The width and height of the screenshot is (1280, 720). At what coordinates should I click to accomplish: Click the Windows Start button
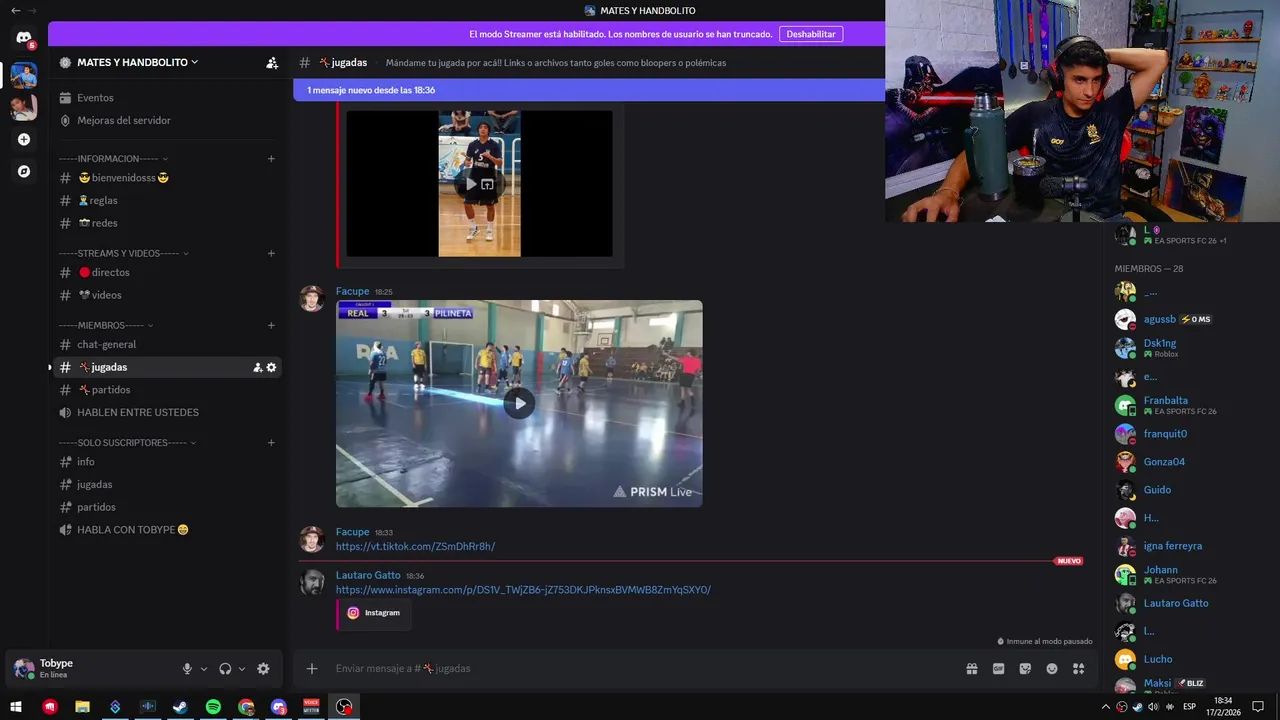16,707
